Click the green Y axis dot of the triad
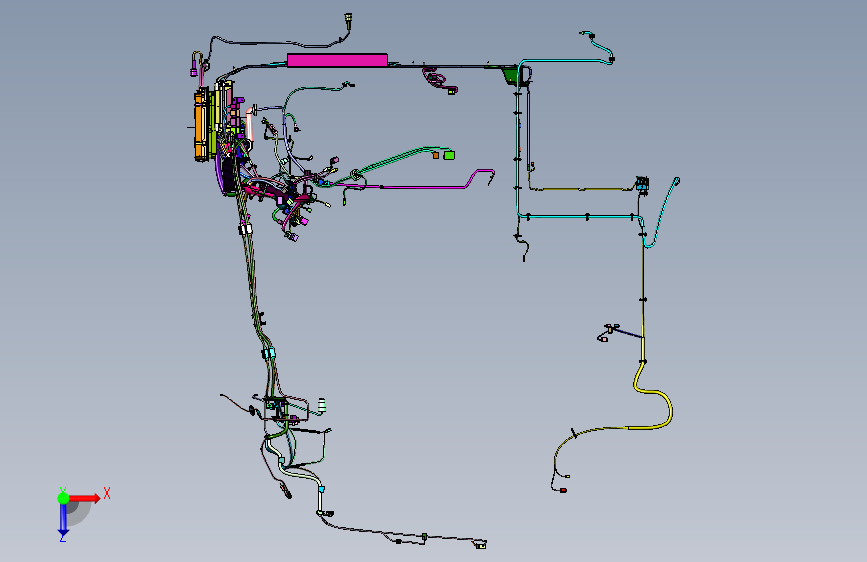Image resolution: width=867 pixels, height=562 pixels. point(63,498)
